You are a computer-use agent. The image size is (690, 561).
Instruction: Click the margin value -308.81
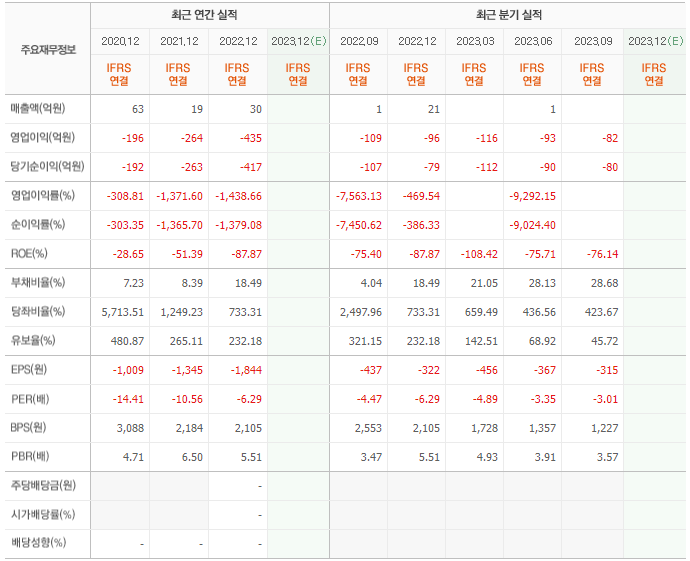pyautogui.click(x=125, y=196)
